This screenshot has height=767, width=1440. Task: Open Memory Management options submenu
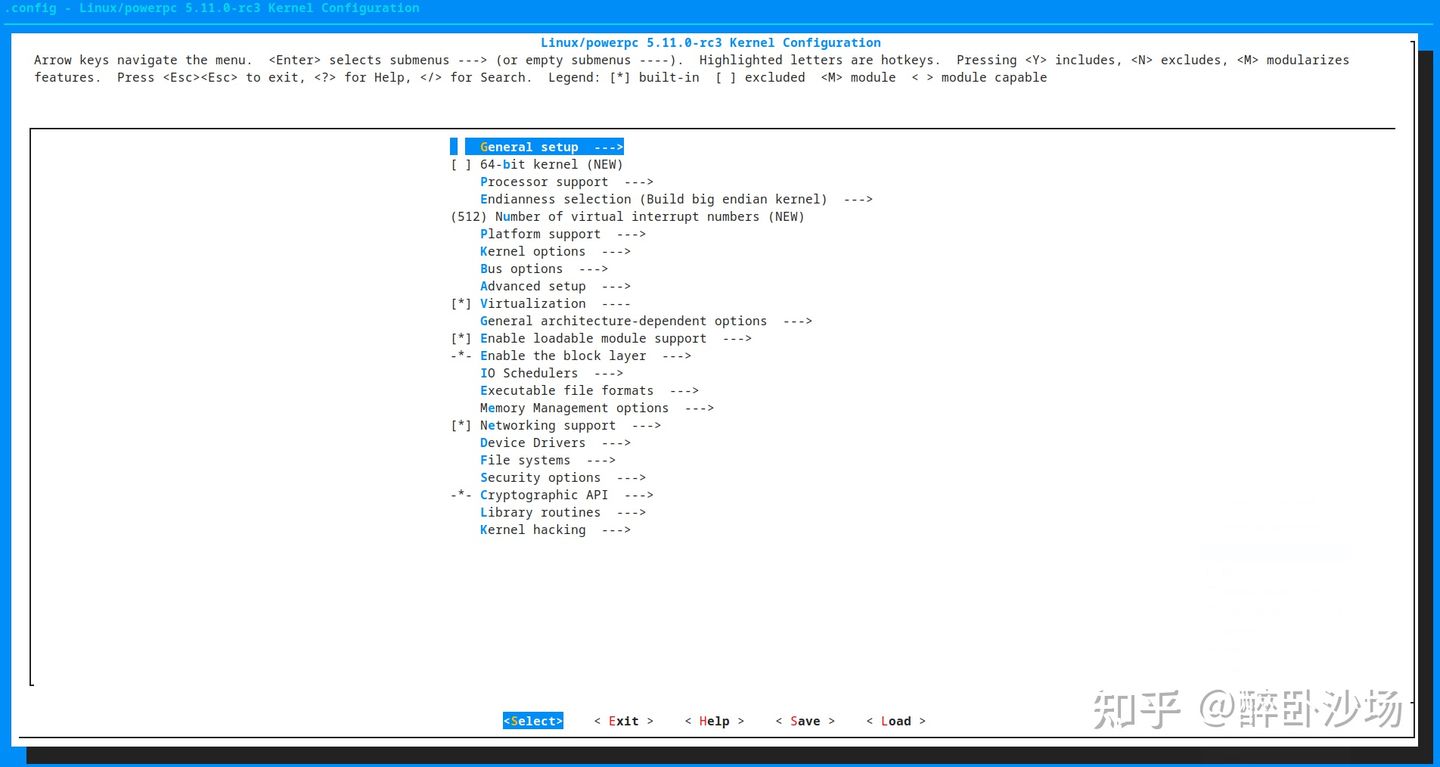coord(597,408)
